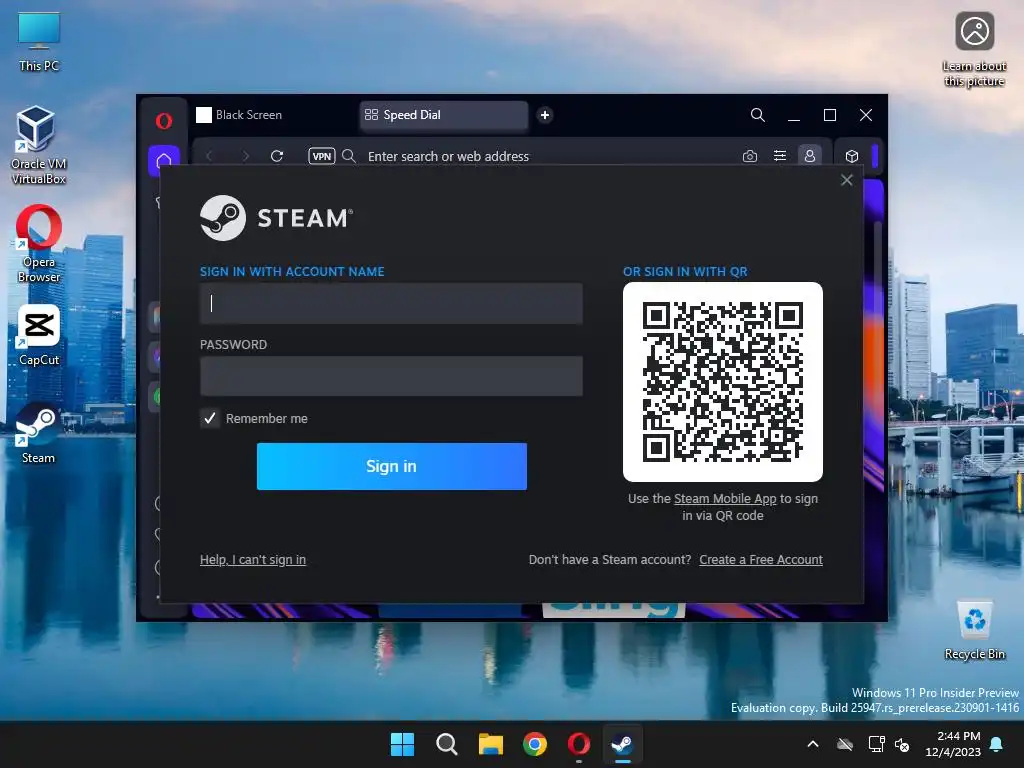Click the Steam taskbar icon
The height and width of the screenshot is (768, 1024).
tap(622, 744)
